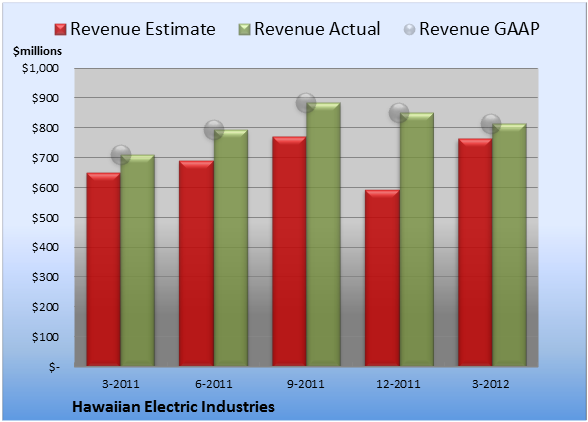Click the '$800' y-axis value

point(45,128)
